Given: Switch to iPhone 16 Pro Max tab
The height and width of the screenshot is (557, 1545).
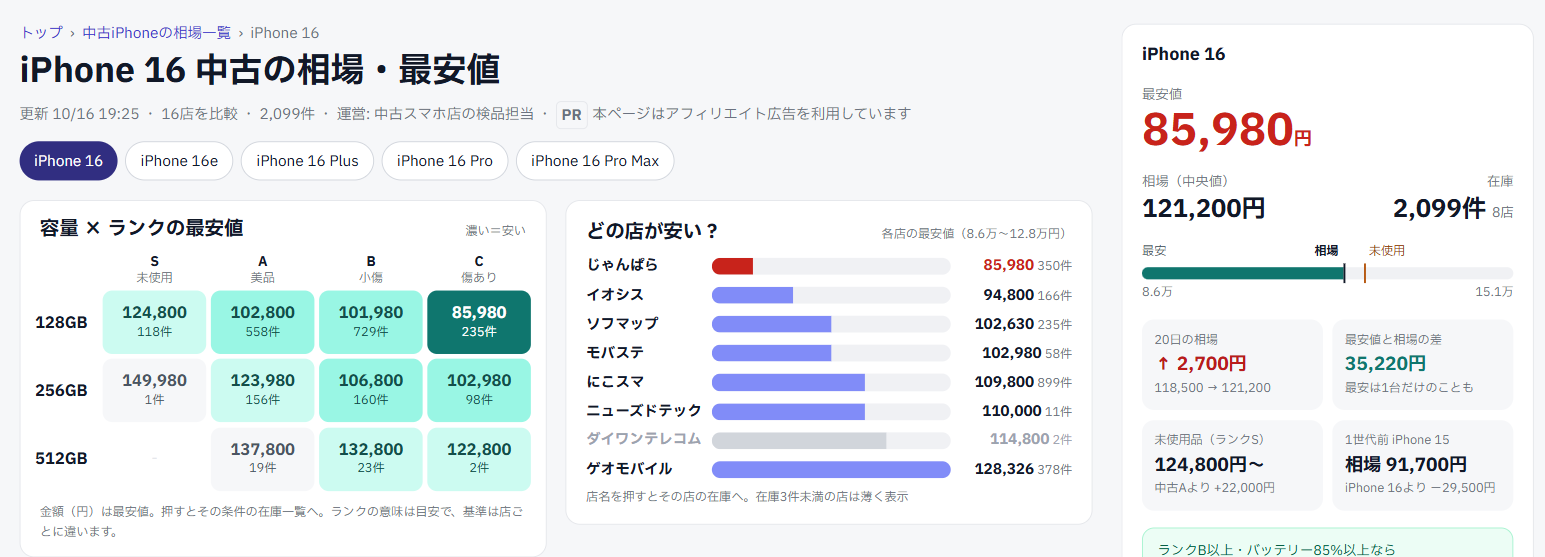Looking at the screenshot, I should tap(595, 161).
